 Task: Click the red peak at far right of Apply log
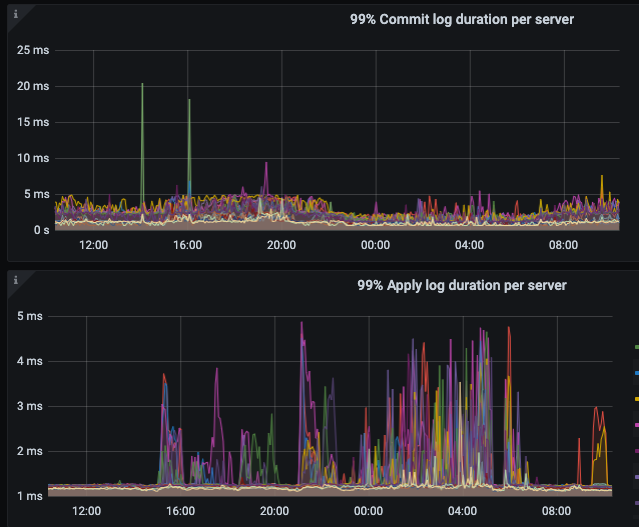click(x=597, y=409)
